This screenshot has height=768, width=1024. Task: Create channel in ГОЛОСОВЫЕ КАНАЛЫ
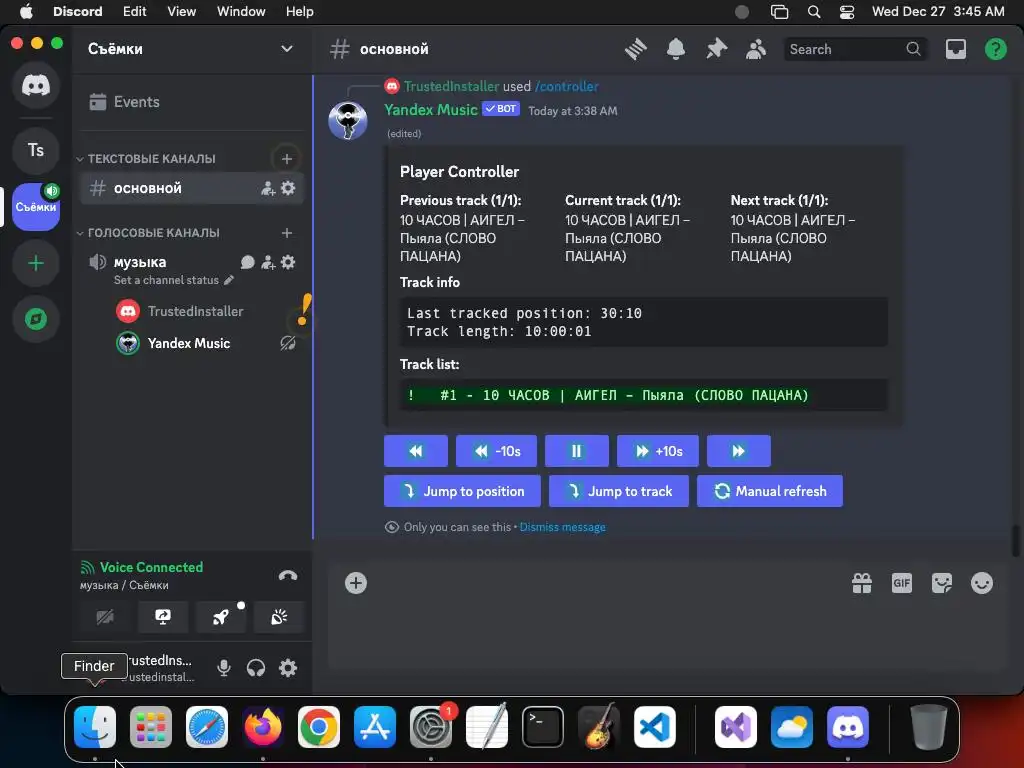pos(287,233)
